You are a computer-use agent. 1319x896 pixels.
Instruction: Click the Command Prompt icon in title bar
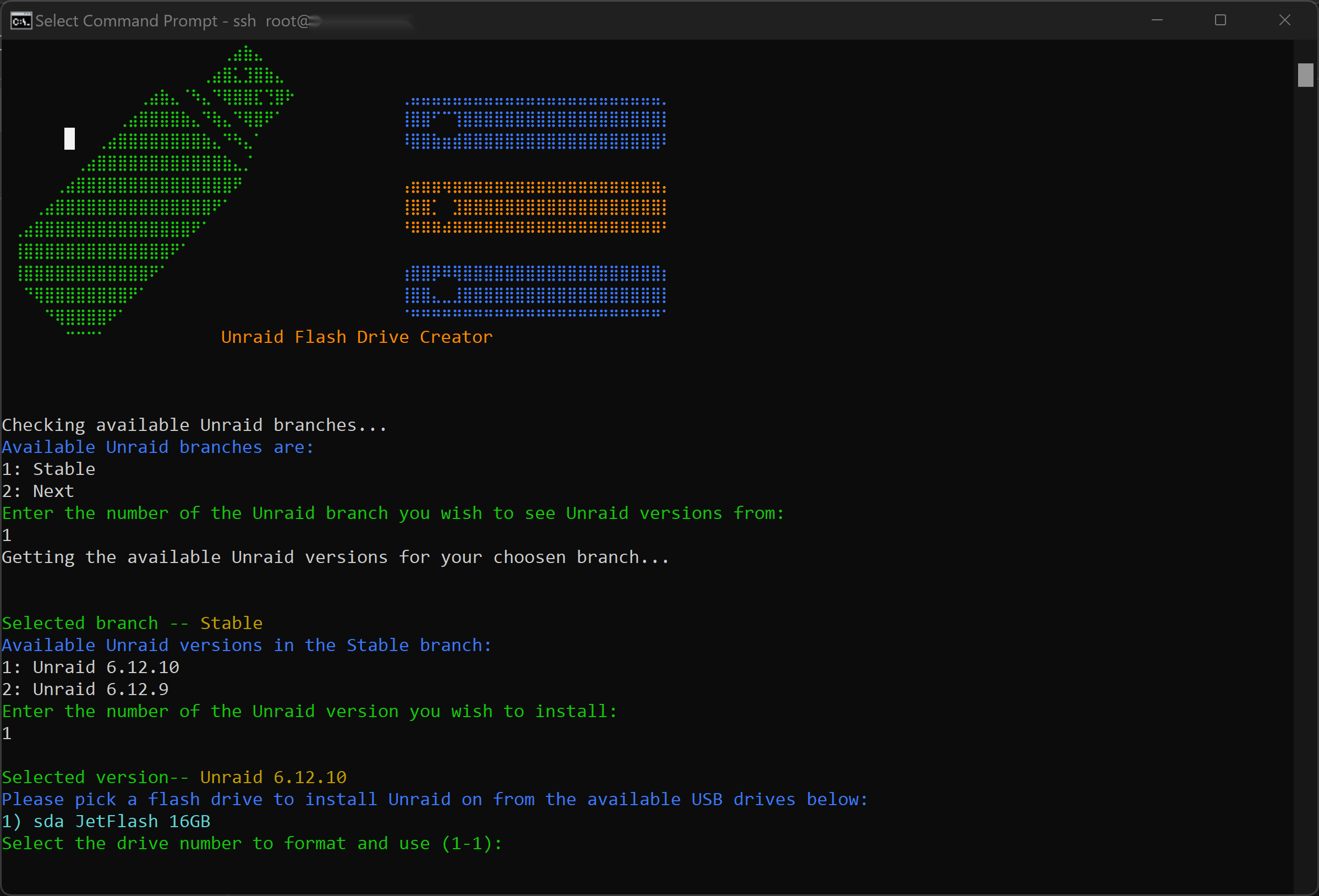coord(20,21)
